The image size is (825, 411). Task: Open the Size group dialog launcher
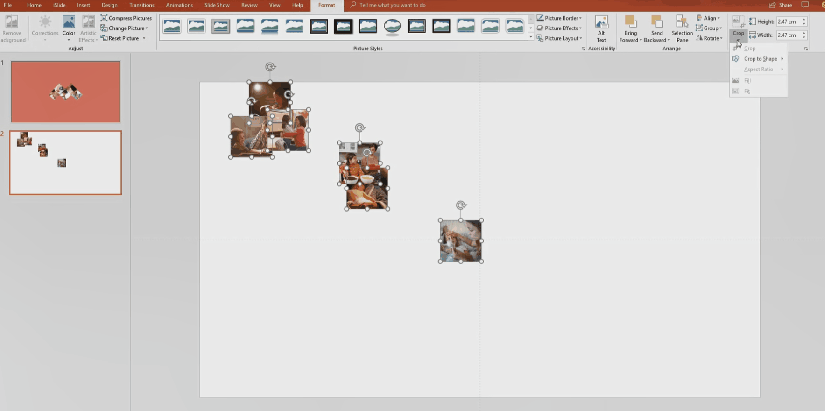806,48
